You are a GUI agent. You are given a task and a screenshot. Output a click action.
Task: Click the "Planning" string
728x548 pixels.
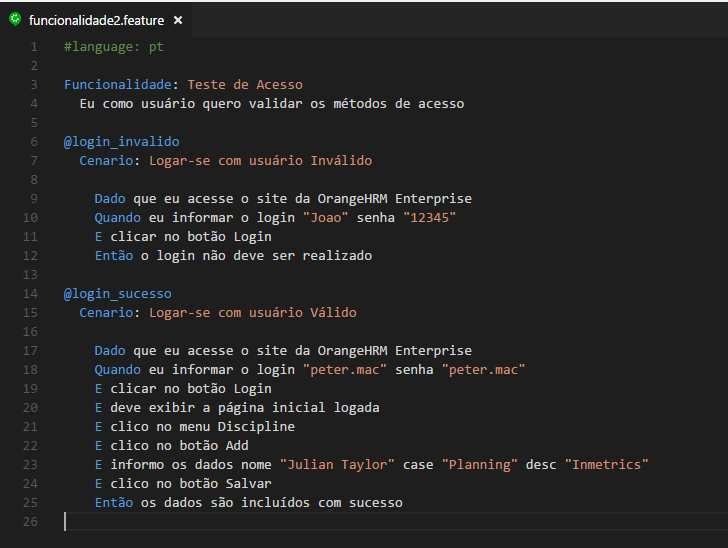point(480,465)
